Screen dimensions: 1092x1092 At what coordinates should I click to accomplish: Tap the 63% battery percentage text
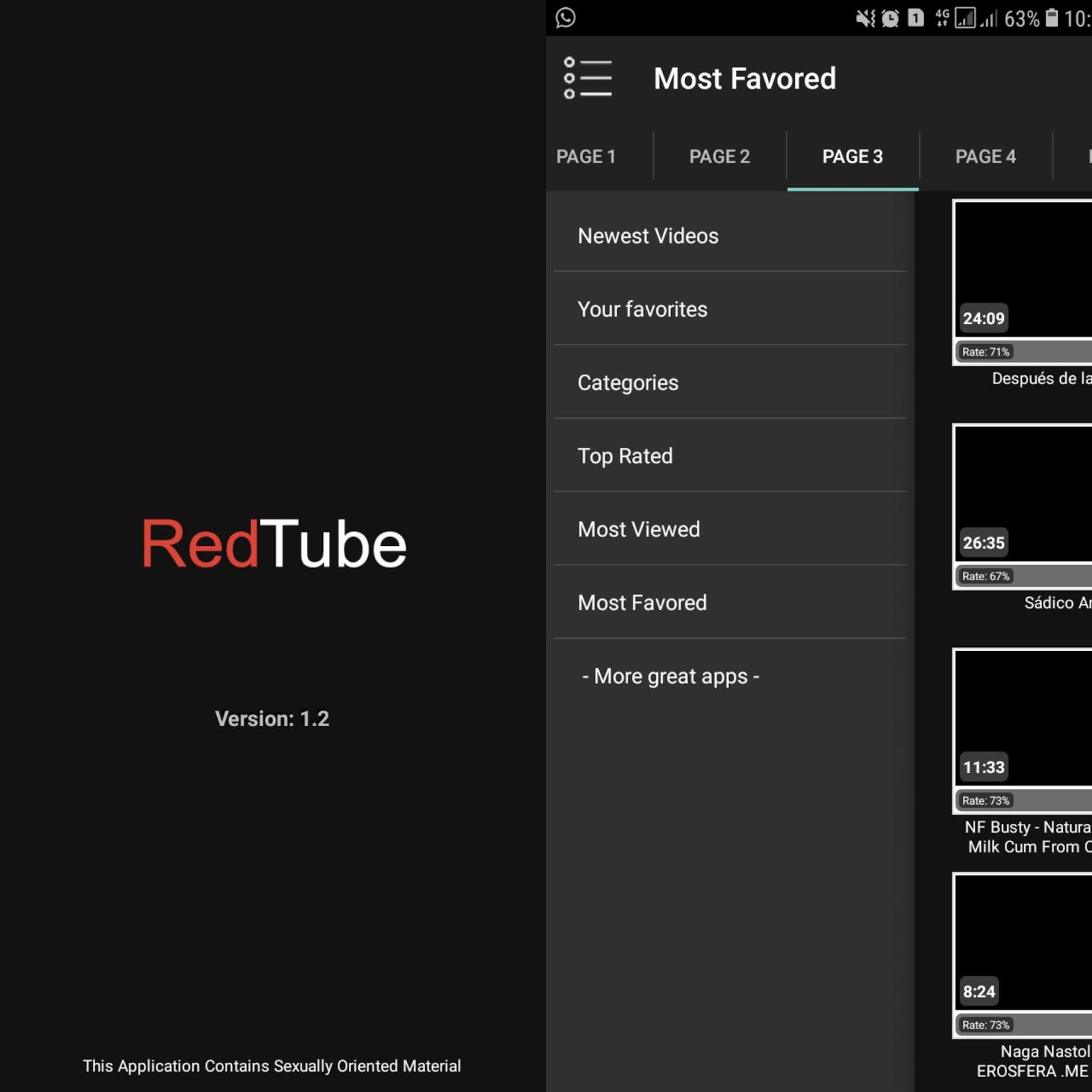(x=1022, y=18)
